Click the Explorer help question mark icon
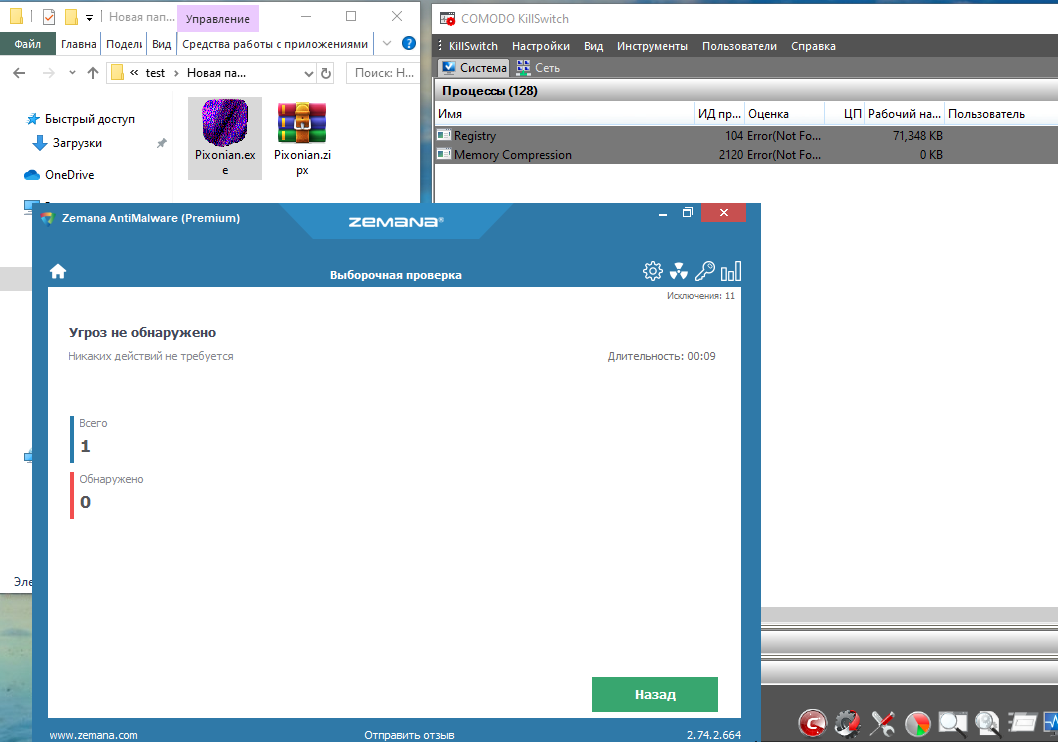Screen dimensions: 1058x742 pyautogui.click(x=408, y=43)
